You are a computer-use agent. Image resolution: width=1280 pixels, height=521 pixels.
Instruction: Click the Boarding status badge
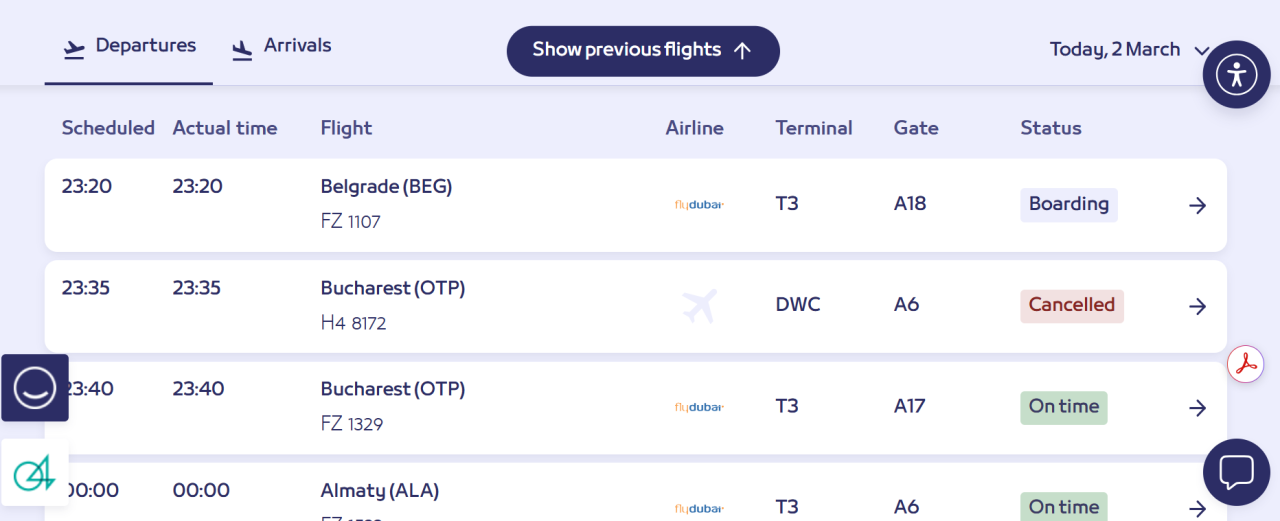(1068, 205)
